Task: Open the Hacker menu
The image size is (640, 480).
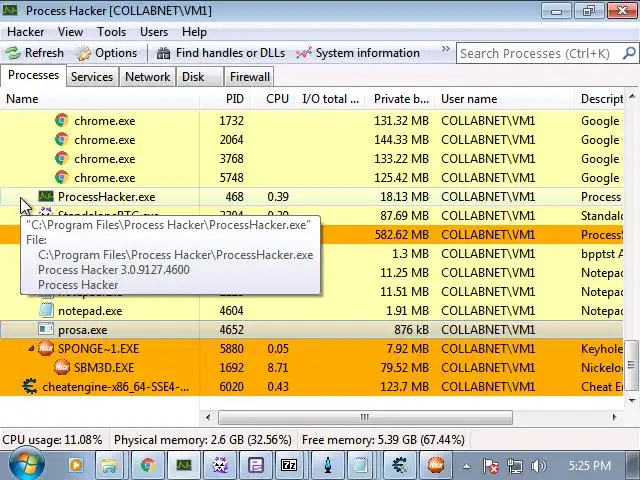Action: click(x=25, y=32)
